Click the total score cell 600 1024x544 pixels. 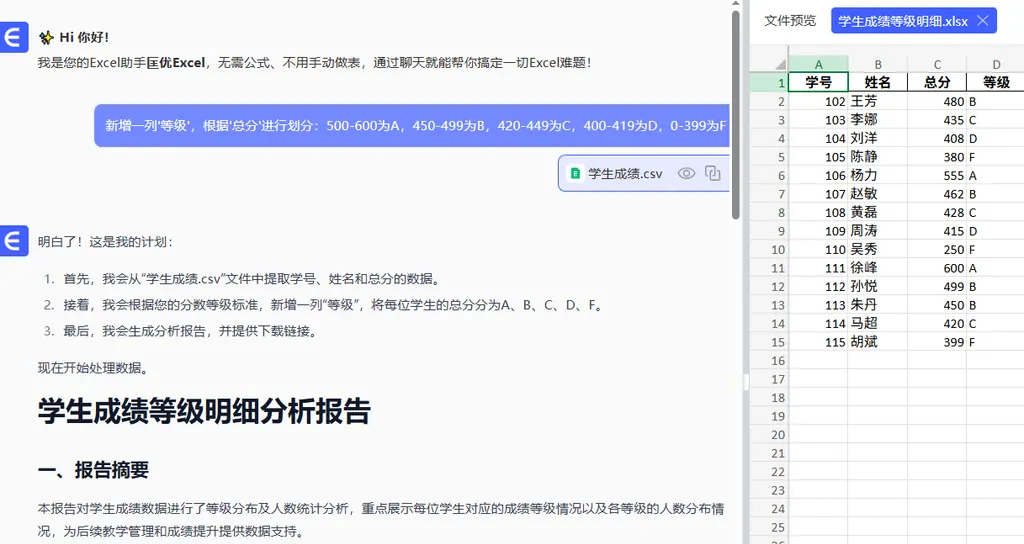tap(937, 268)
